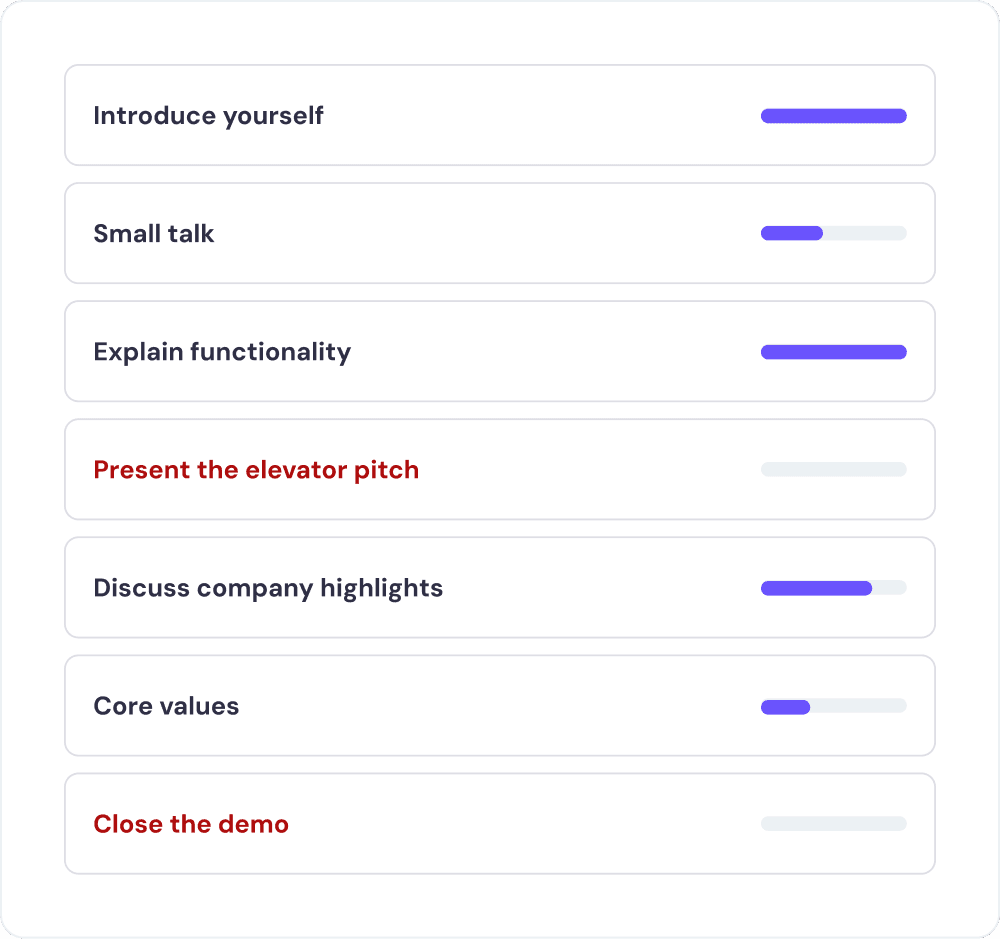Select the Discuss company highlights card
Viewport: 1000px width, 939px height.
(x=500, y=587)
